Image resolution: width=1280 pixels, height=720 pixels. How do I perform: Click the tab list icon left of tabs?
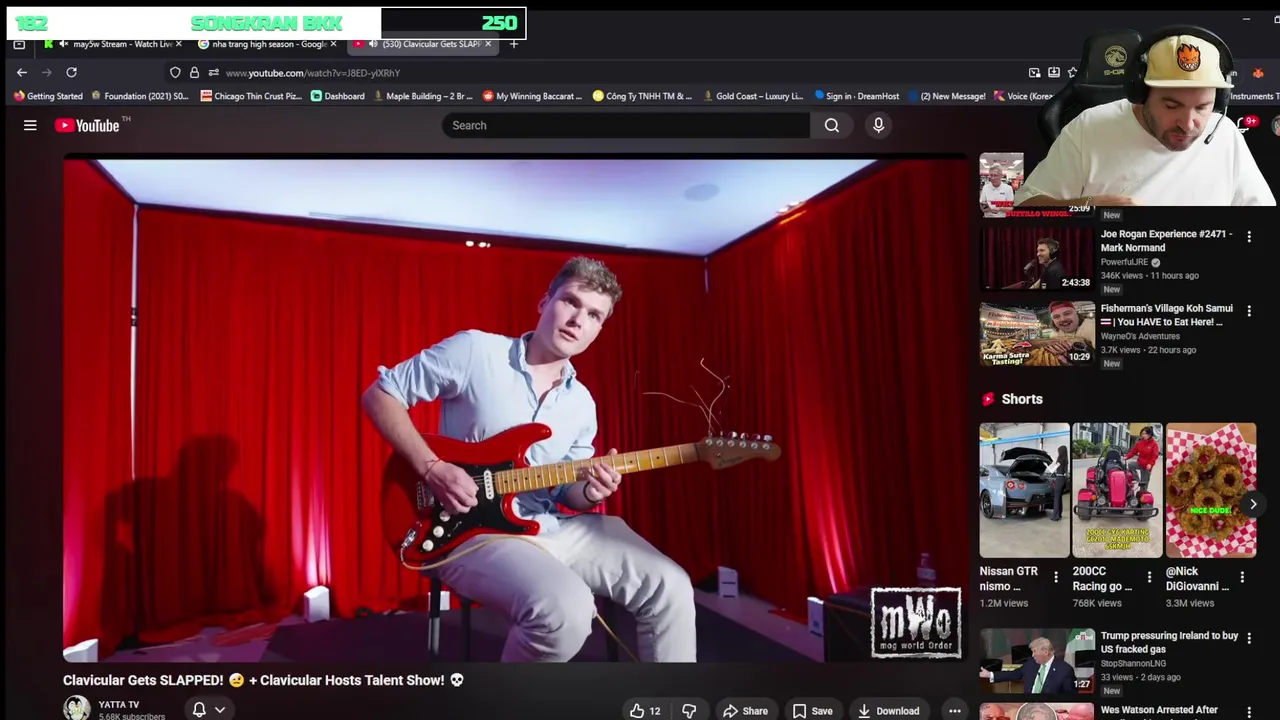(x=19, y=44)
